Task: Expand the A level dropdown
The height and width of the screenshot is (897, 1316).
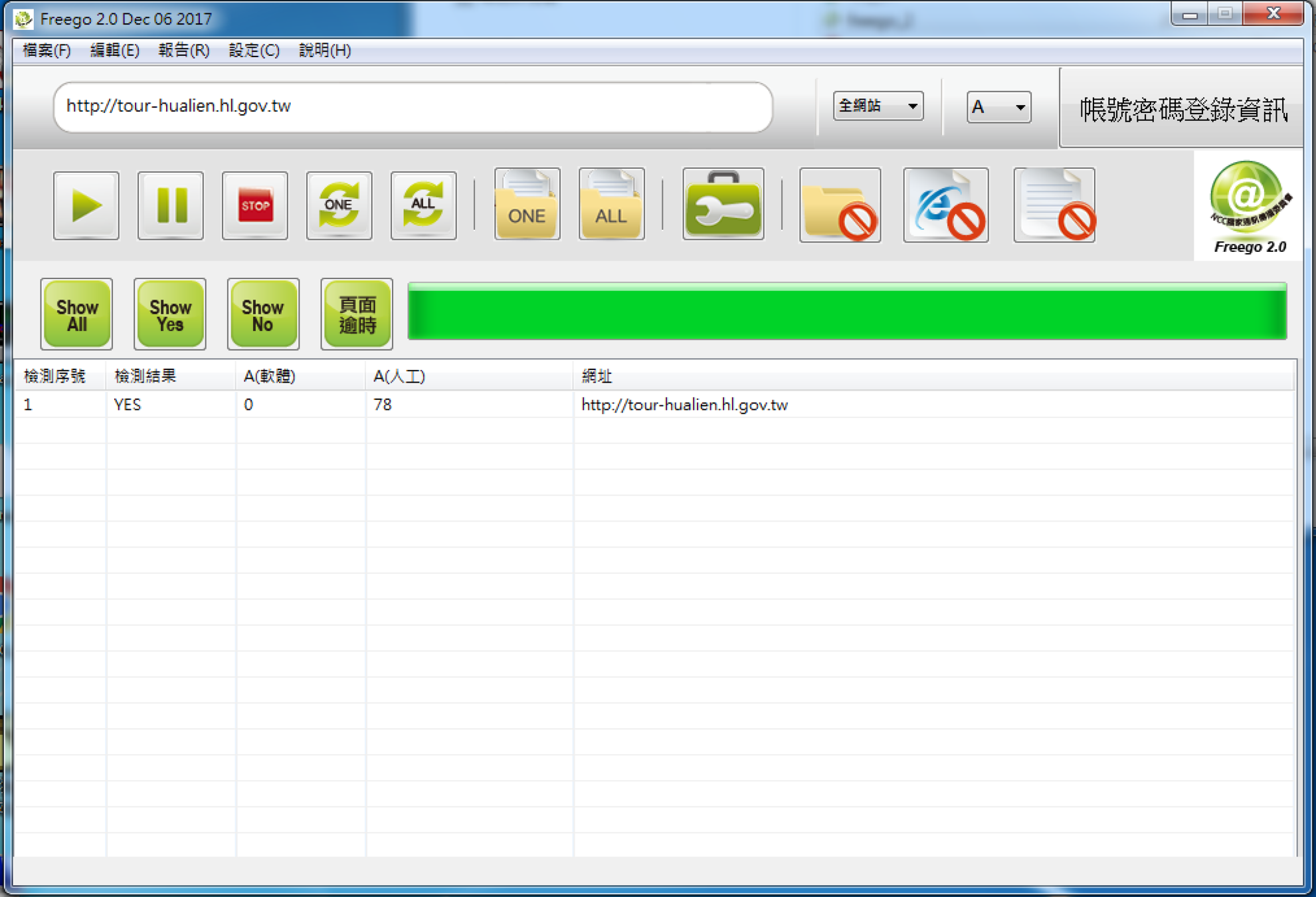Action: 998,107
